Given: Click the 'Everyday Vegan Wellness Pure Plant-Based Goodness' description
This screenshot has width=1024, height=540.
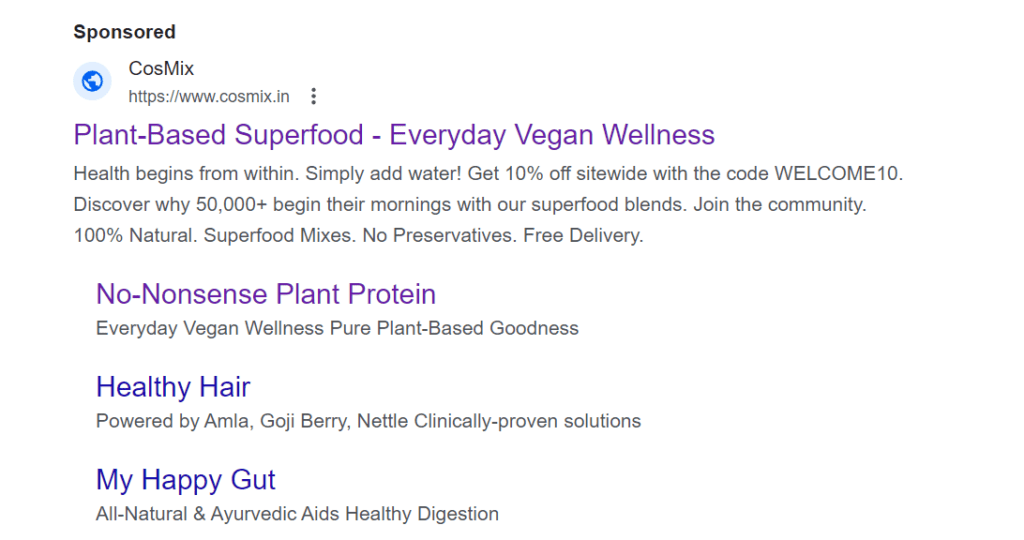Looking at the screenshot, I should pyautogui.click(x=337, y=328).
